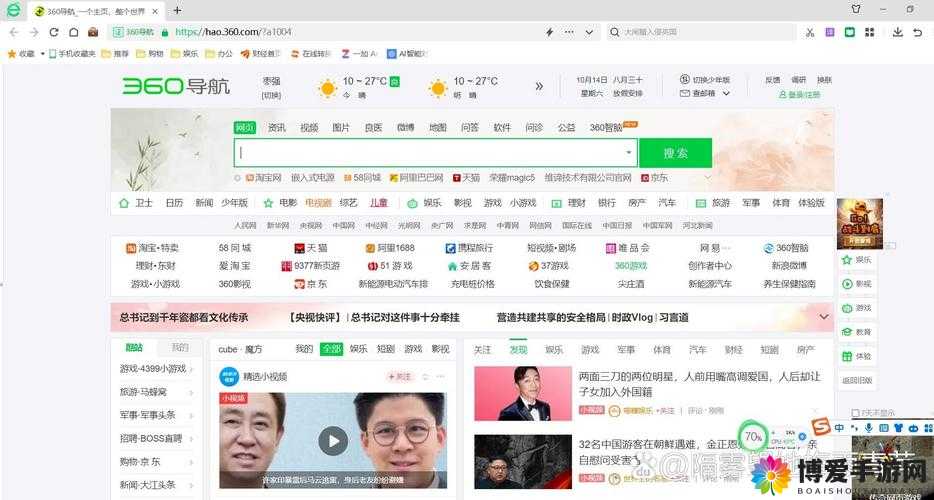Click the Sogou microphone voice input icon
This screenshot has width=934, height=500.
[869, 428]
